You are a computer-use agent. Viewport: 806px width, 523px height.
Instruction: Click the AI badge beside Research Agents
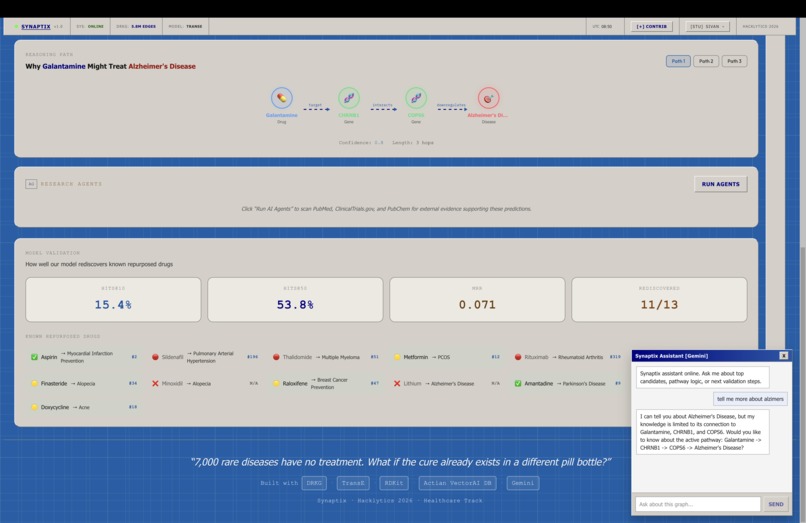pyautogui.click(x=31, y=184)
